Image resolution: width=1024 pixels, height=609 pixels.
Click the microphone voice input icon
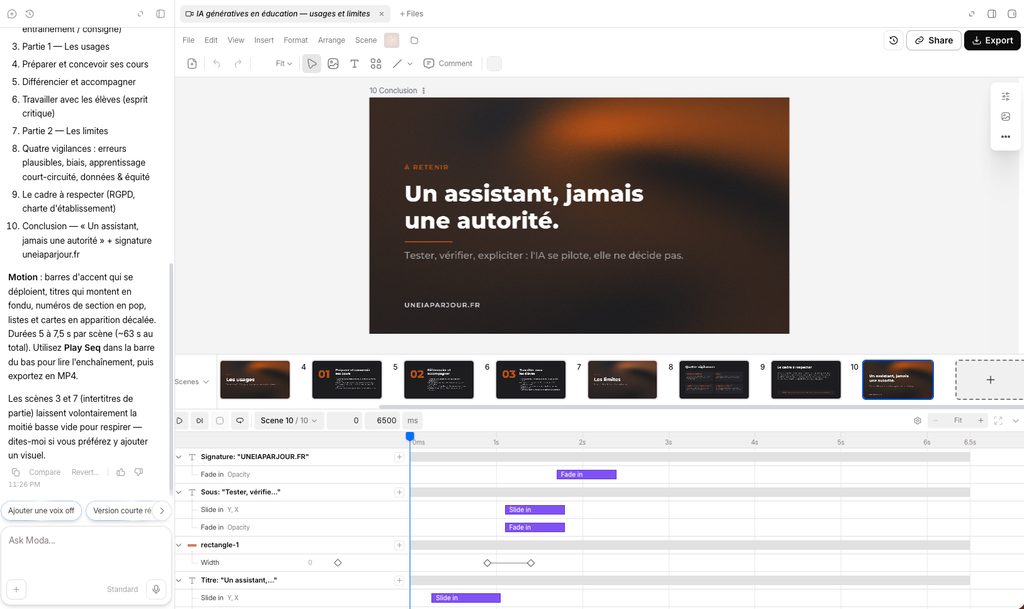[156, 589]
